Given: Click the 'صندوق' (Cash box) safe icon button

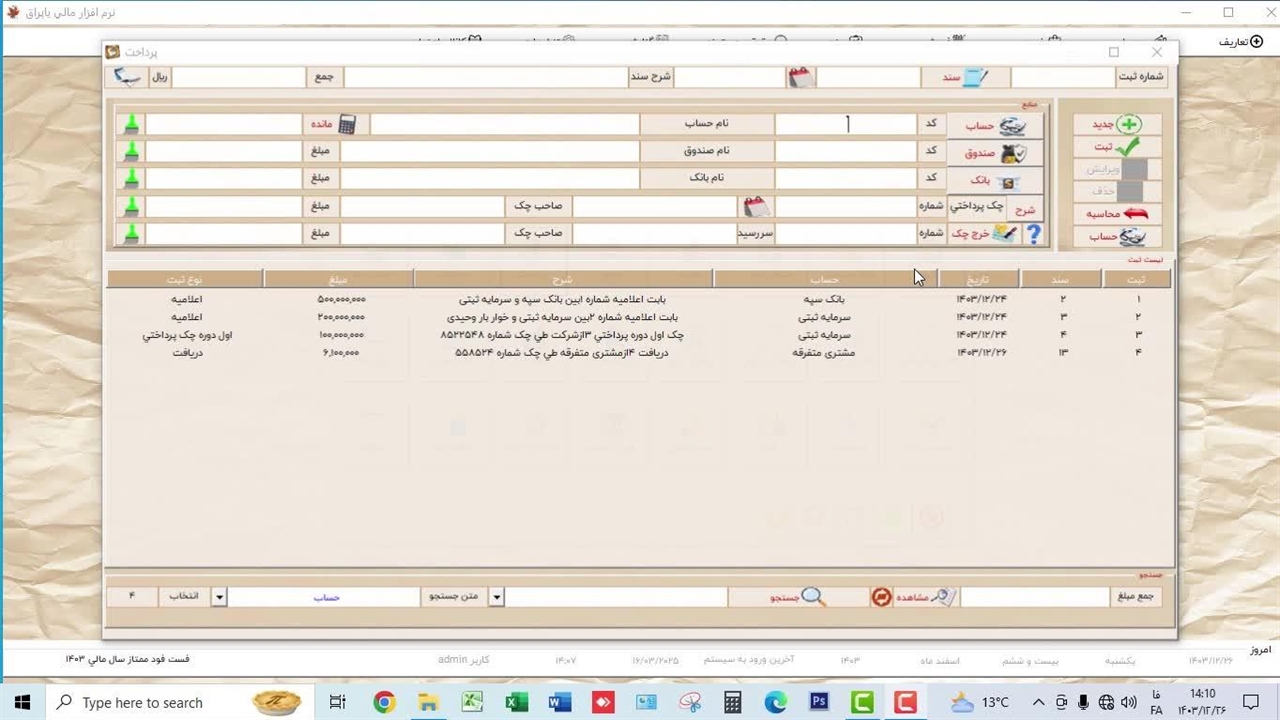Looking at the screenshot, I should [995, 153].
